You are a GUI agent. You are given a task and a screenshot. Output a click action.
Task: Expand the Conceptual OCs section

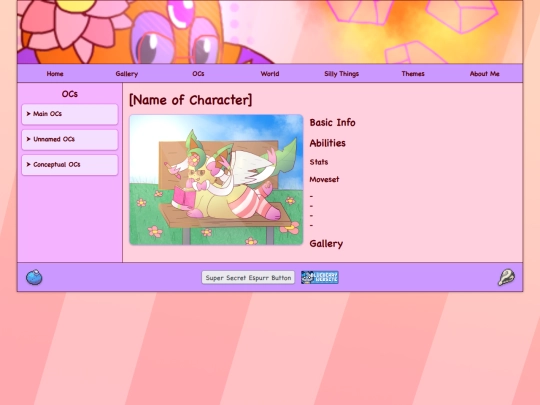(x=70, y=165)
